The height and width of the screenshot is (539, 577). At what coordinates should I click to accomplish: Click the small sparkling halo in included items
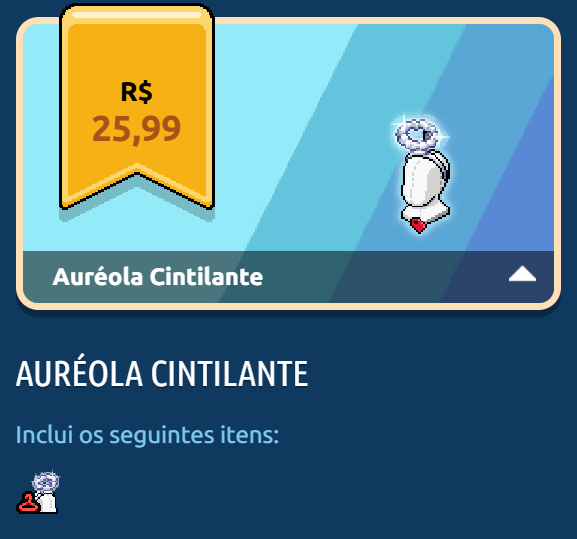coord(46,481)
